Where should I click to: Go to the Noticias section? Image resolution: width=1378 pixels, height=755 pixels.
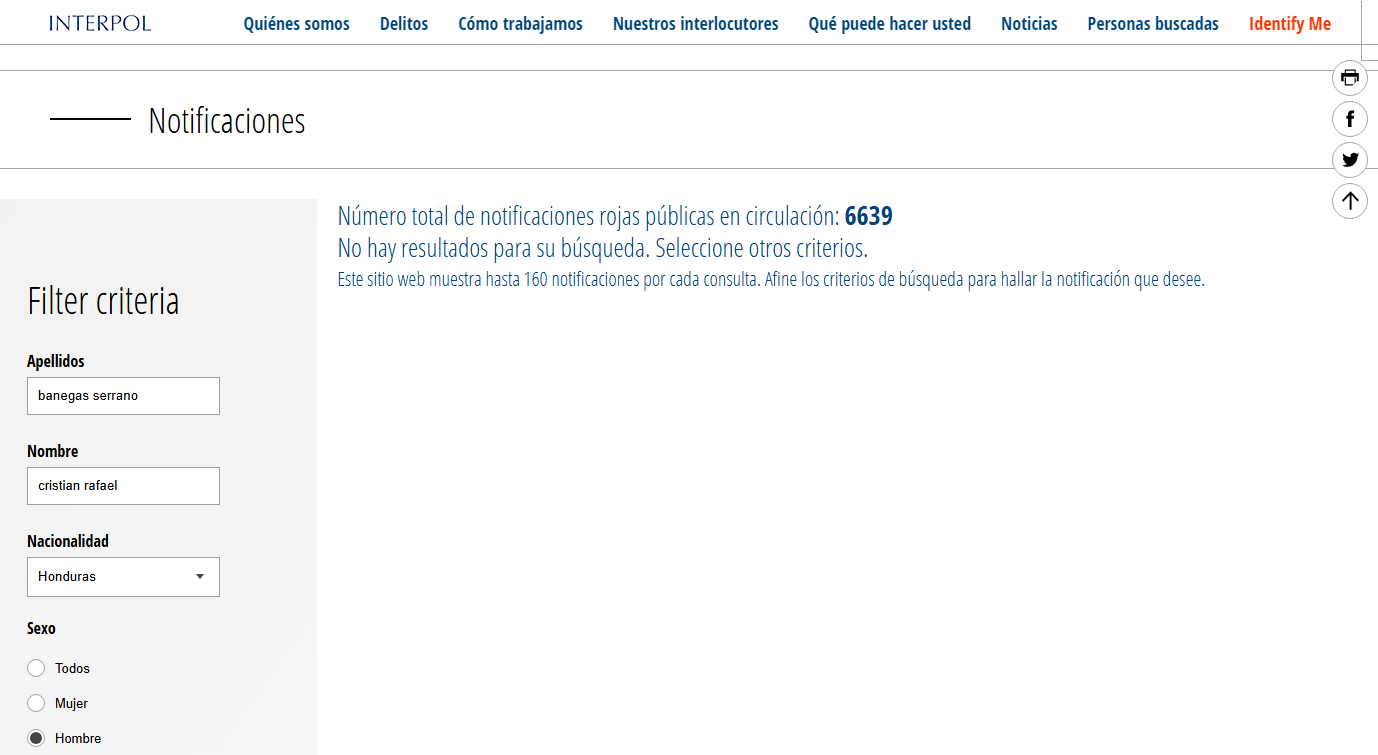point(1029,24)
